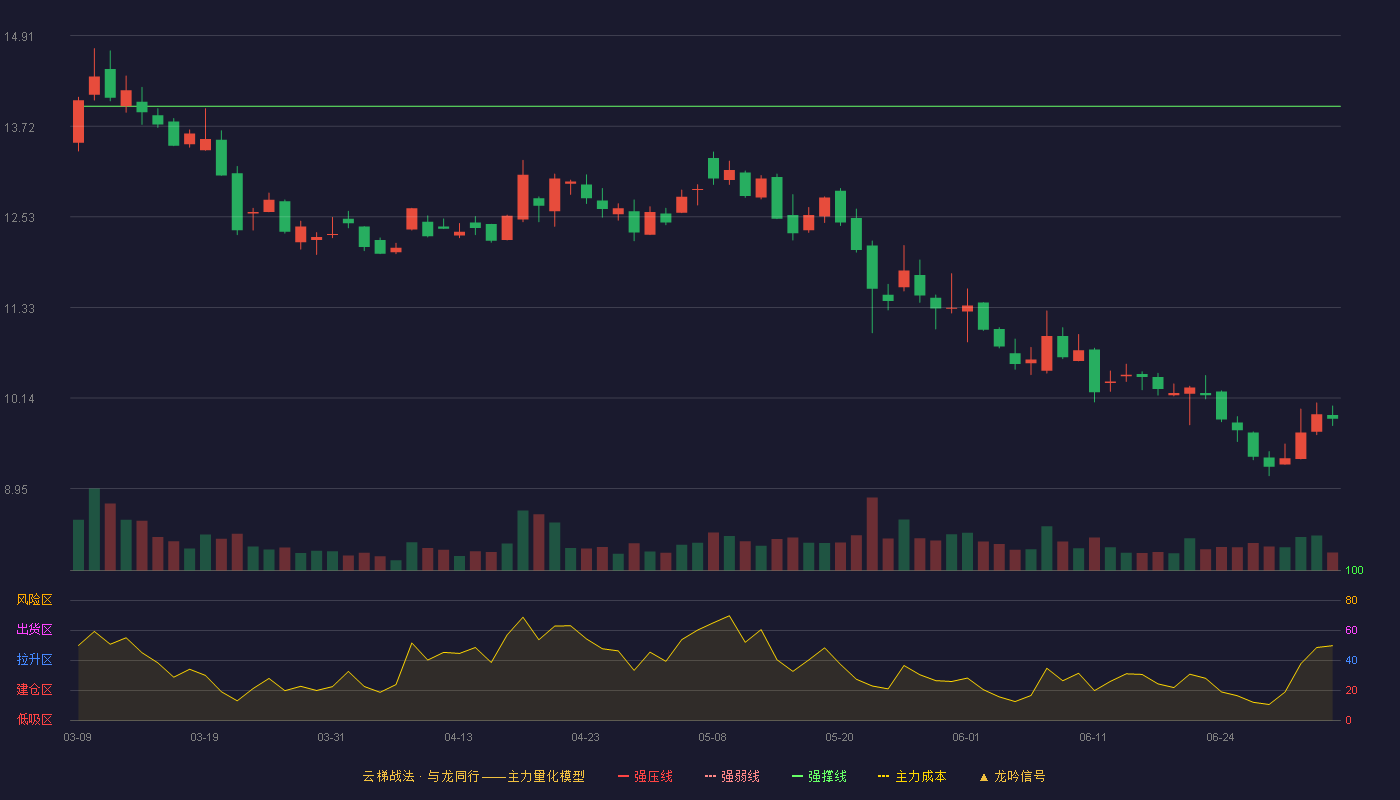
Task: Click the 8.95 price axis label
Action: coord(16,490)
